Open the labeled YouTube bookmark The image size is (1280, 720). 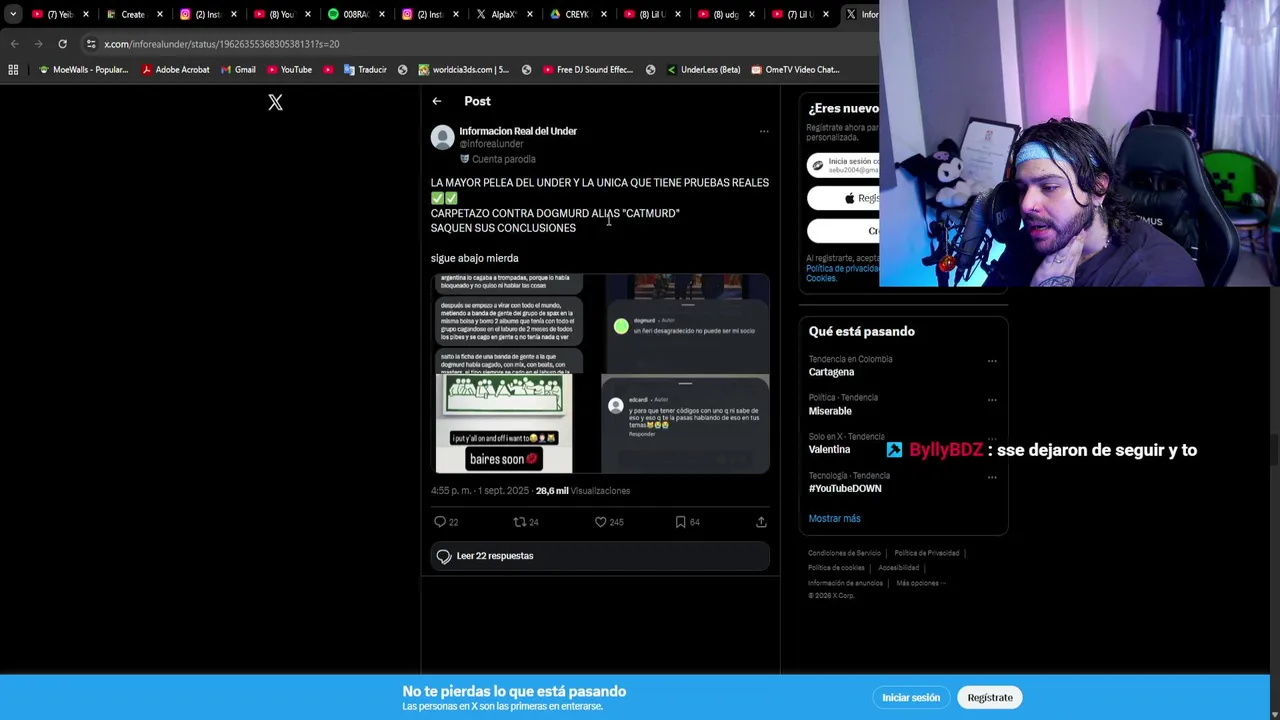coord(289,70)
